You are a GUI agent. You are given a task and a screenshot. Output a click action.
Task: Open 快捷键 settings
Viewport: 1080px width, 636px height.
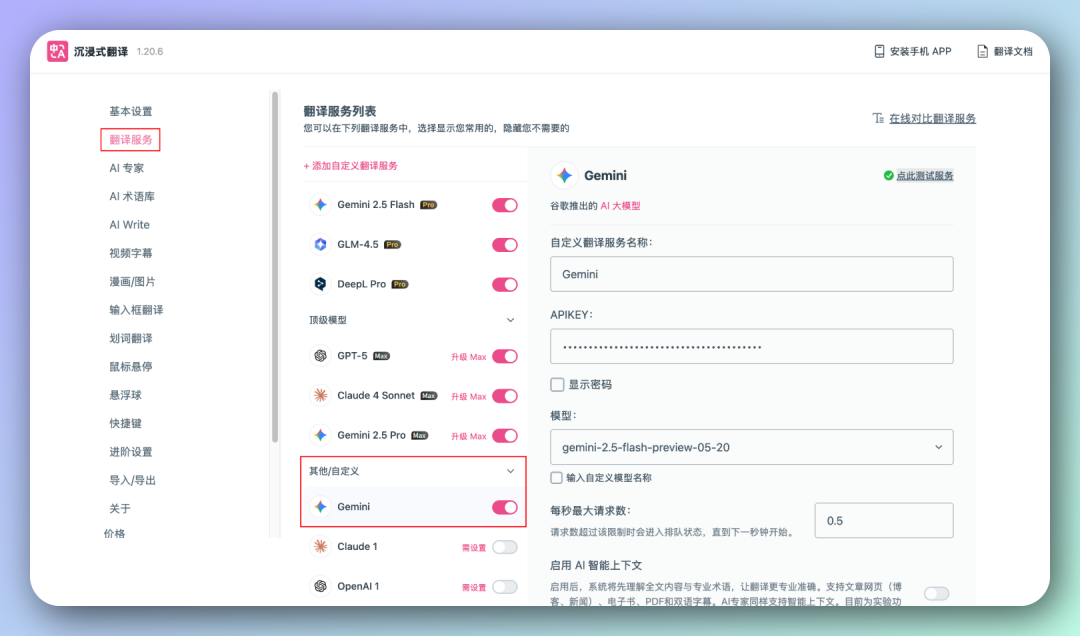125,423
